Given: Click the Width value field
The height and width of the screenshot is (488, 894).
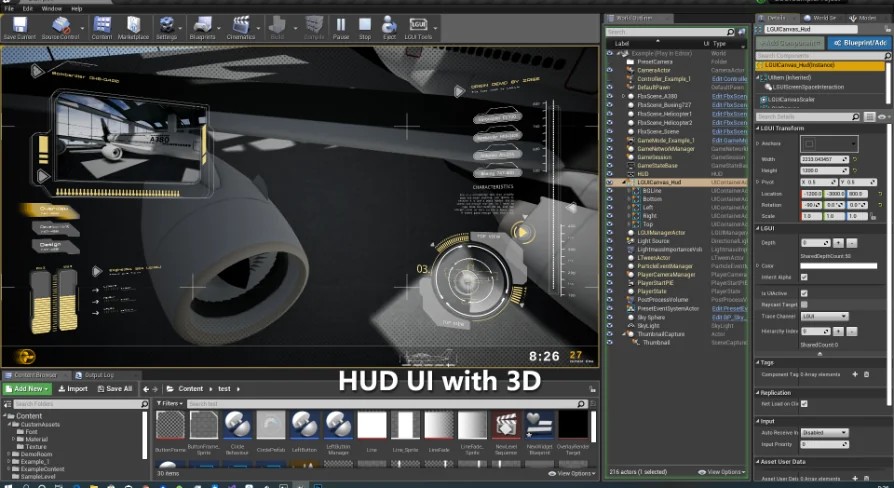Looking at the screenshot, I should 824,159.
